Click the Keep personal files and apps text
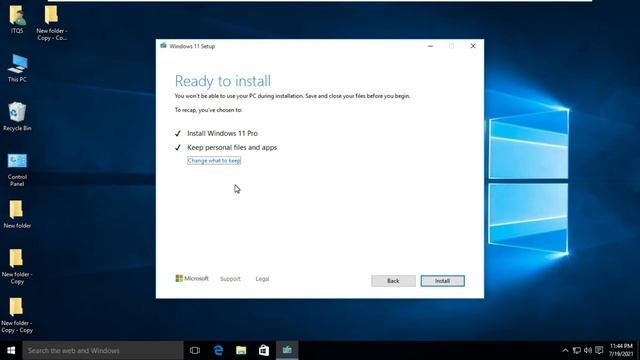Screen dimensions: 640x360 232,147
